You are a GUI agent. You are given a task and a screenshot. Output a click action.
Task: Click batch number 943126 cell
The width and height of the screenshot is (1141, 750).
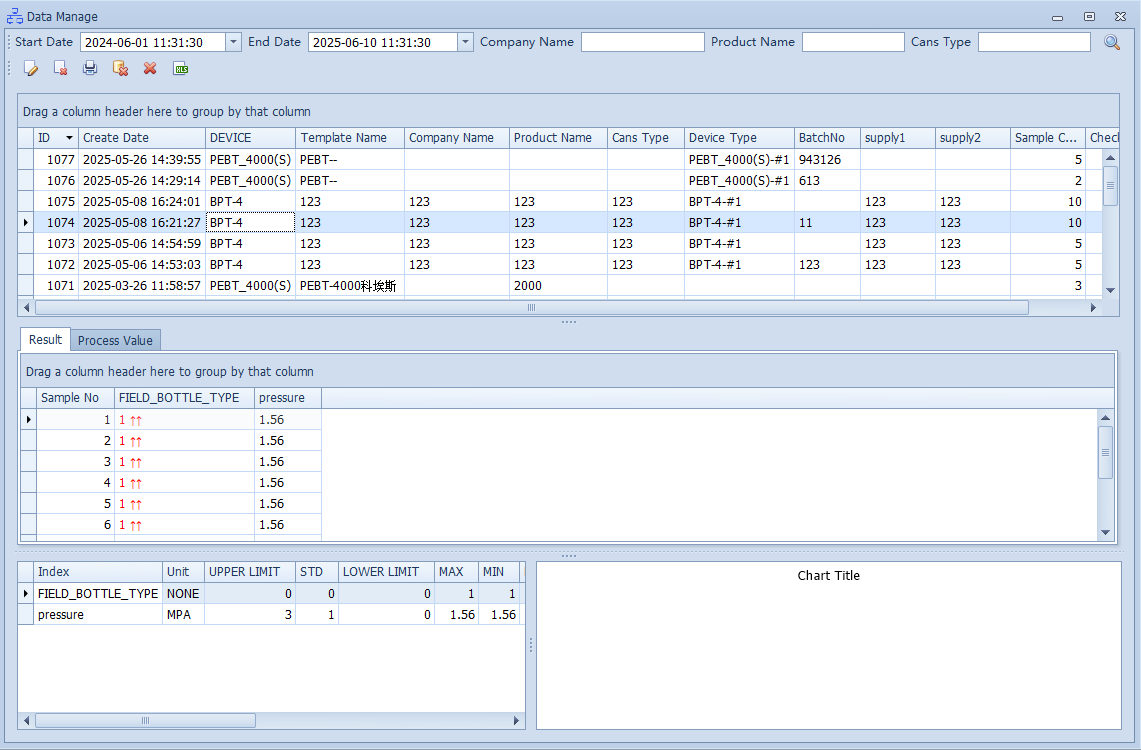pyautogui.click(x=827, y=159)
